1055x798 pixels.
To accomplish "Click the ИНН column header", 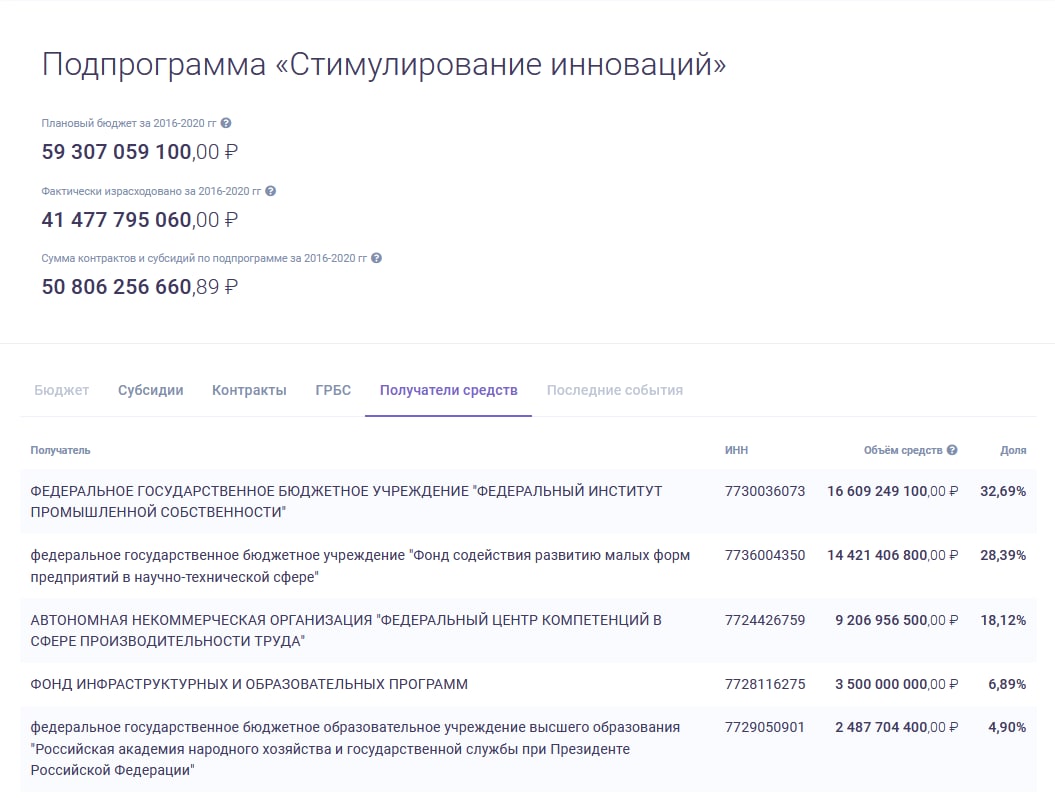I will [736, 450].
